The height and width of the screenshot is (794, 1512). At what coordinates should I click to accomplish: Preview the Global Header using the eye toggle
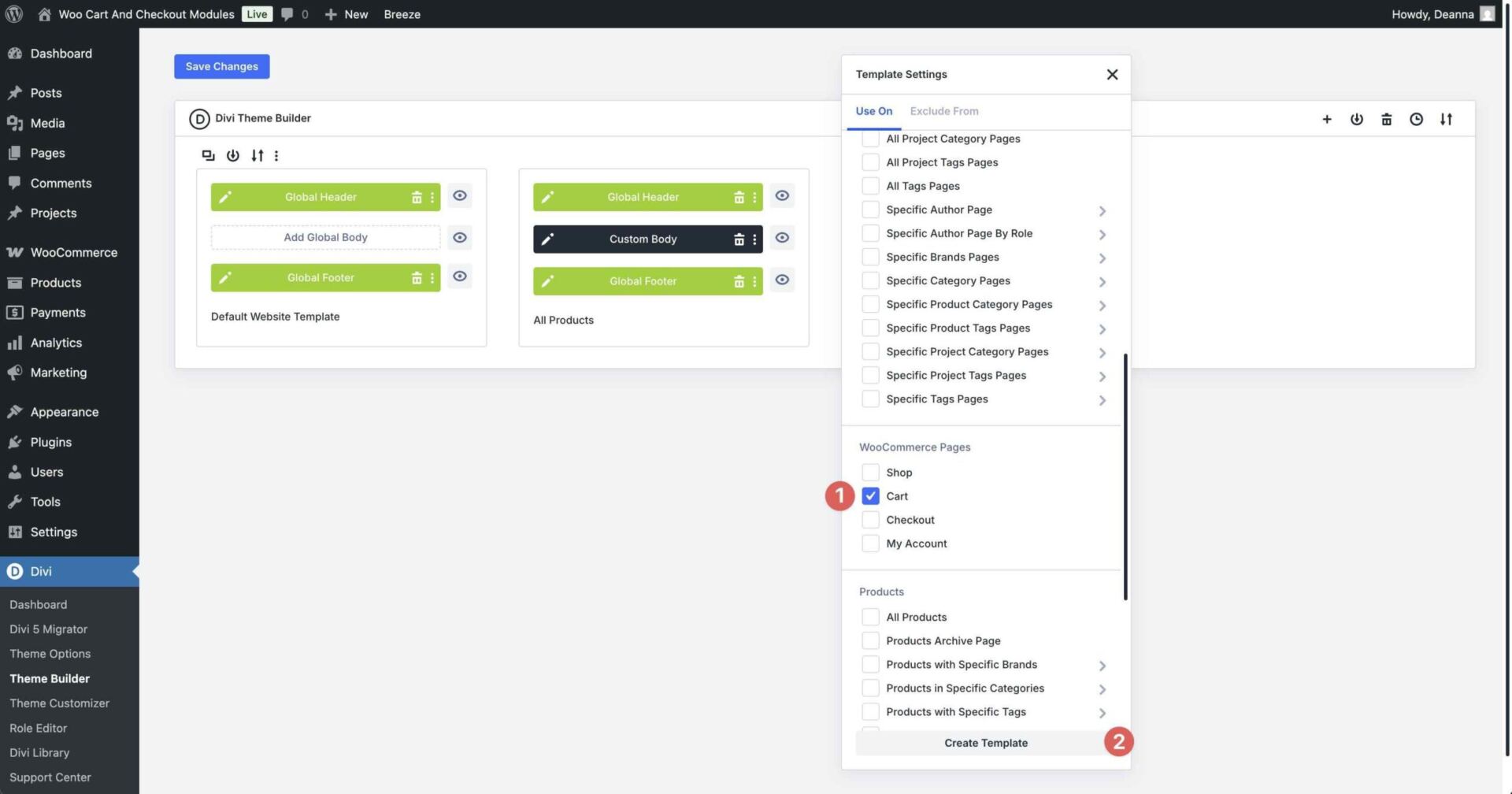pos(460,195)
